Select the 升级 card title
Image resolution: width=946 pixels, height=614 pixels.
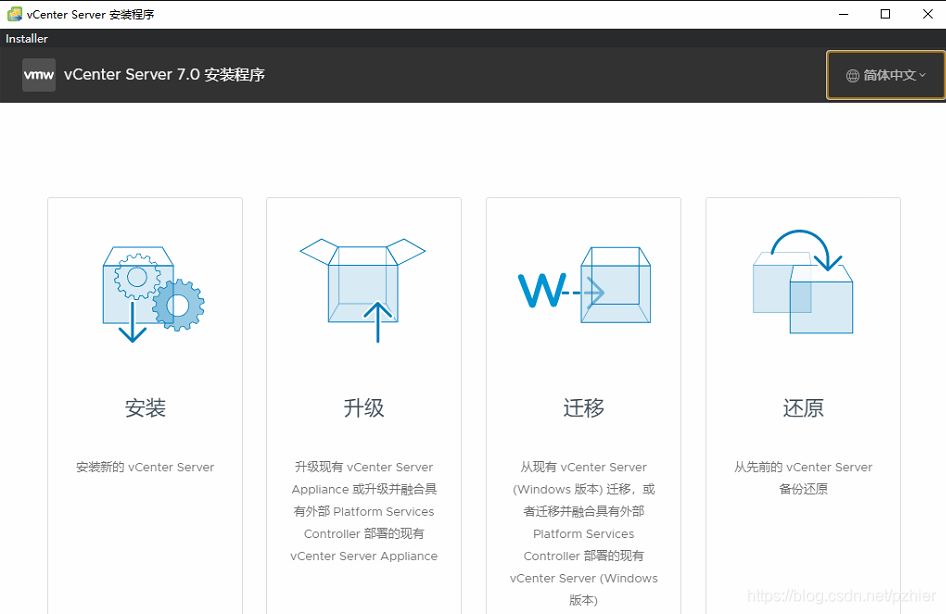click(x=364, y=408)
